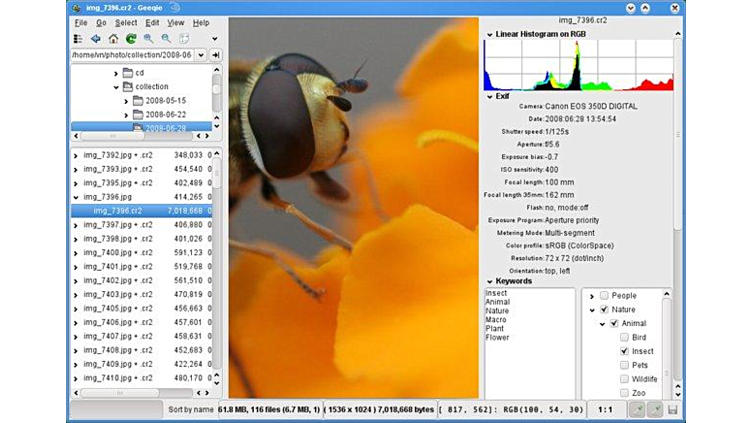752x423 pixels.
Task: Go to the home folder icon
Action: tap(113, 39)
